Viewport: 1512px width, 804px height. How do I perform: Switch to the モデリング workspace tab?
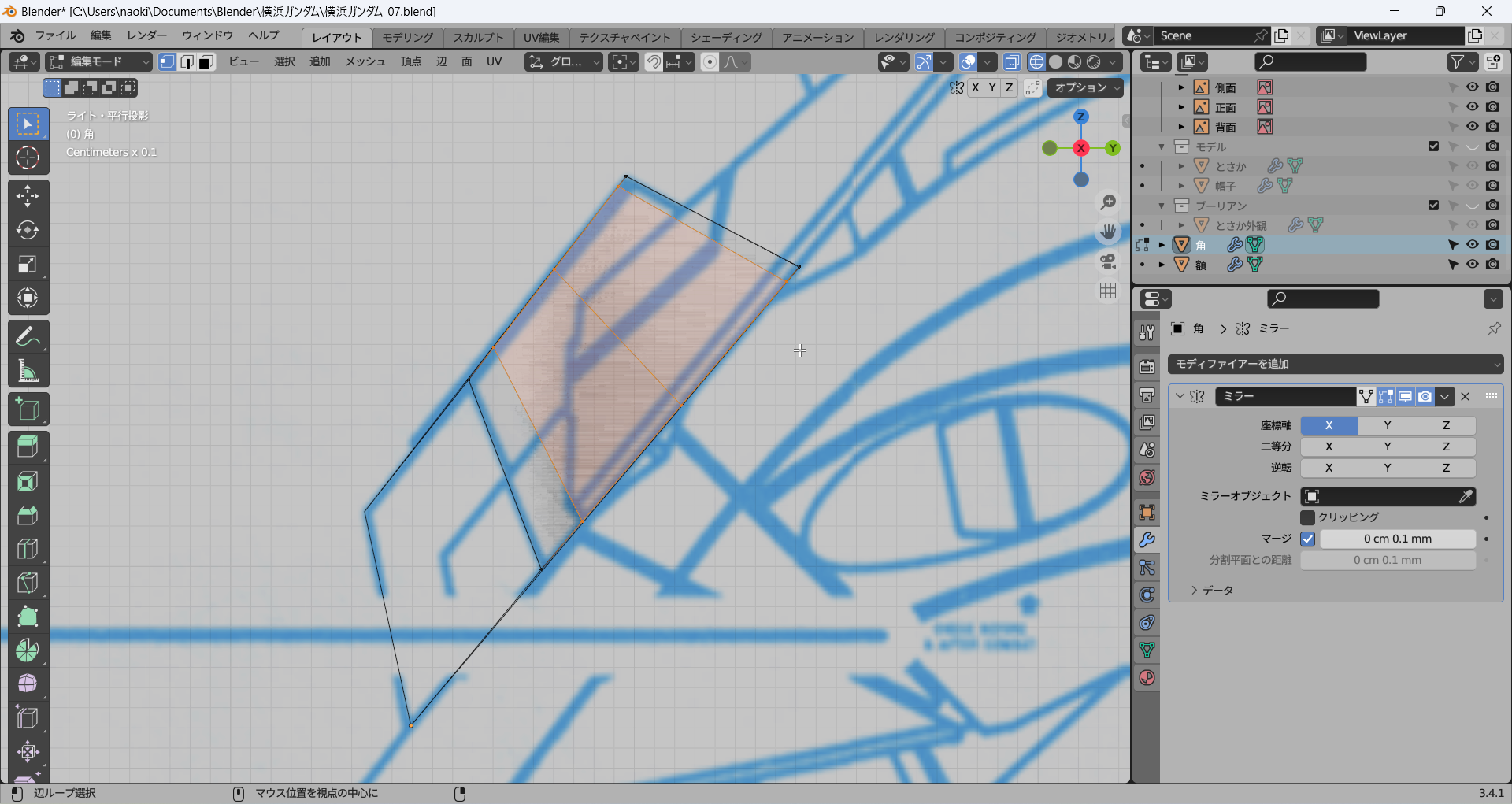click(x=407, y=37)
